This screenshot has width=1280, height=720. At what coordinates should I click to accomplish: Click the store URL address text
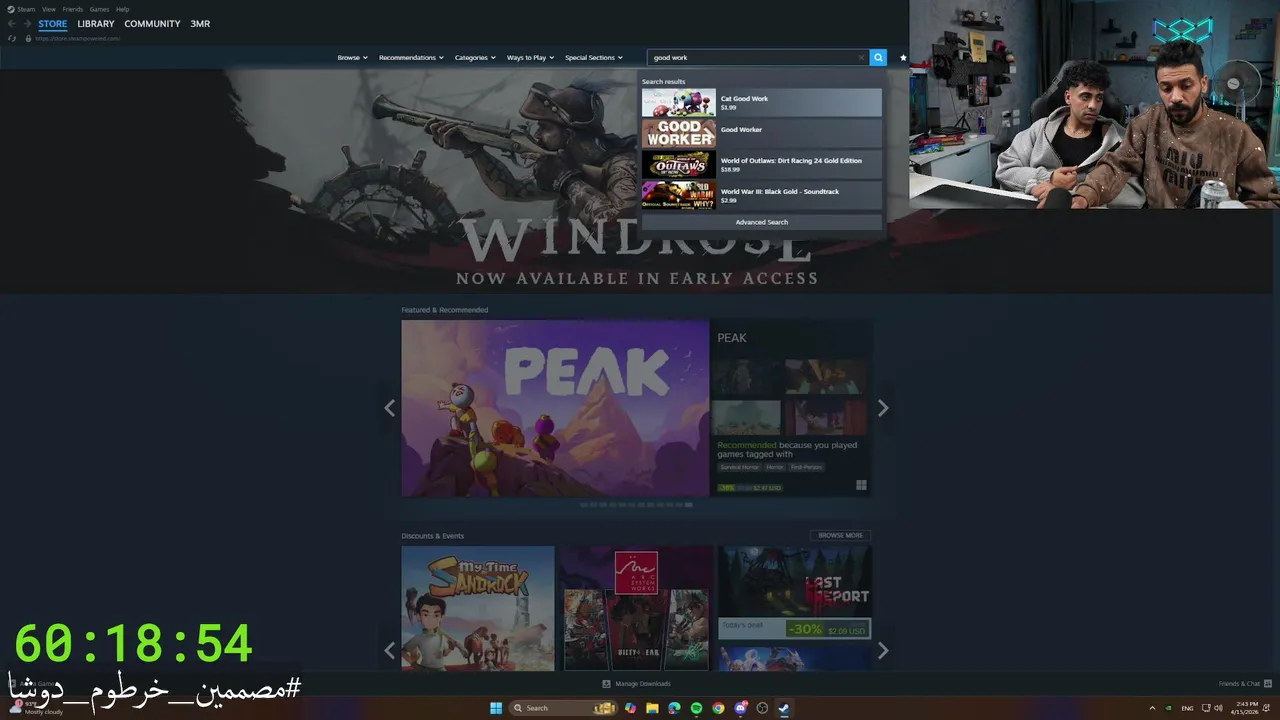pos(77,38)
